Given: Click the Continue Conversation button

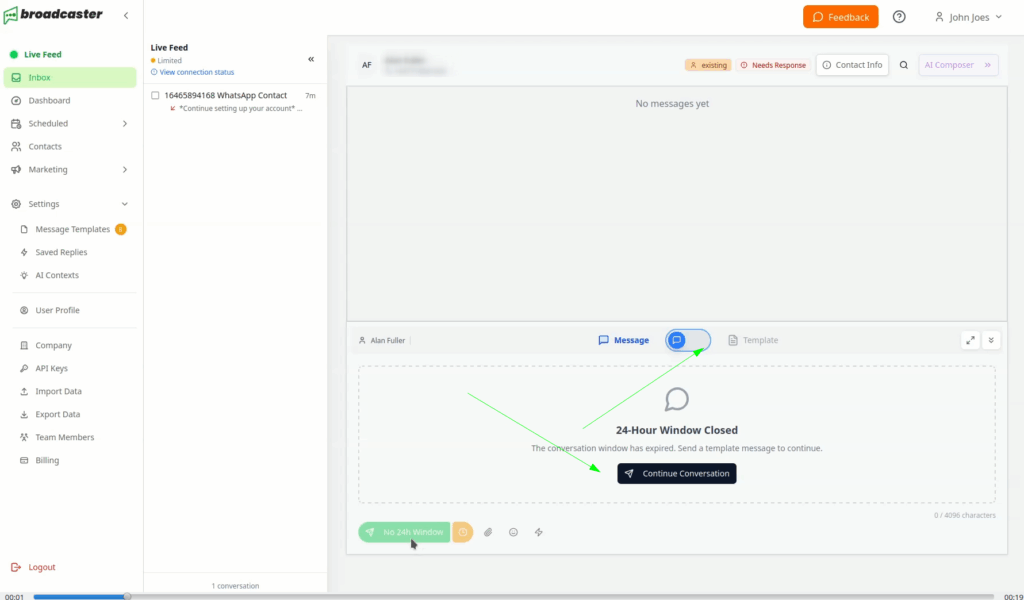Looking at the screenshot, I should [677, 473].
